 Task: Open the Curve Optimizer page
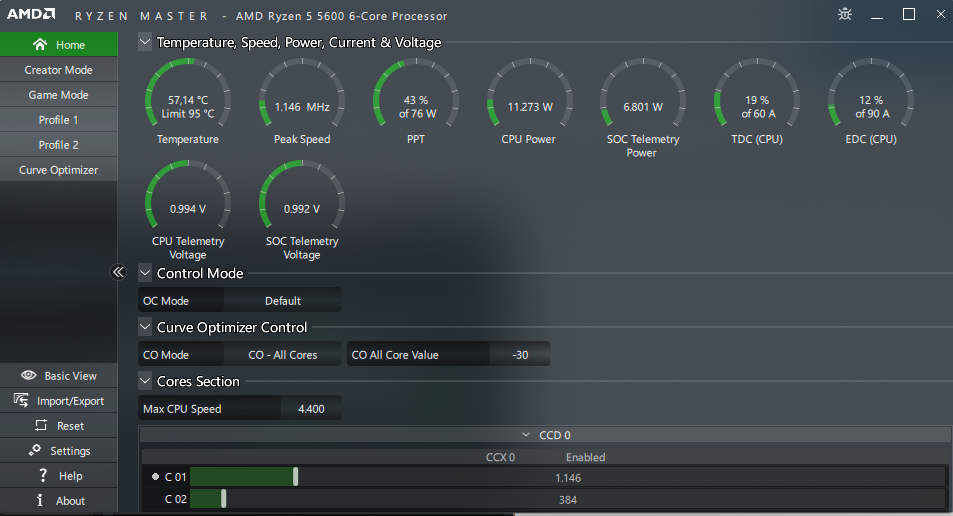tap(59, 170)
